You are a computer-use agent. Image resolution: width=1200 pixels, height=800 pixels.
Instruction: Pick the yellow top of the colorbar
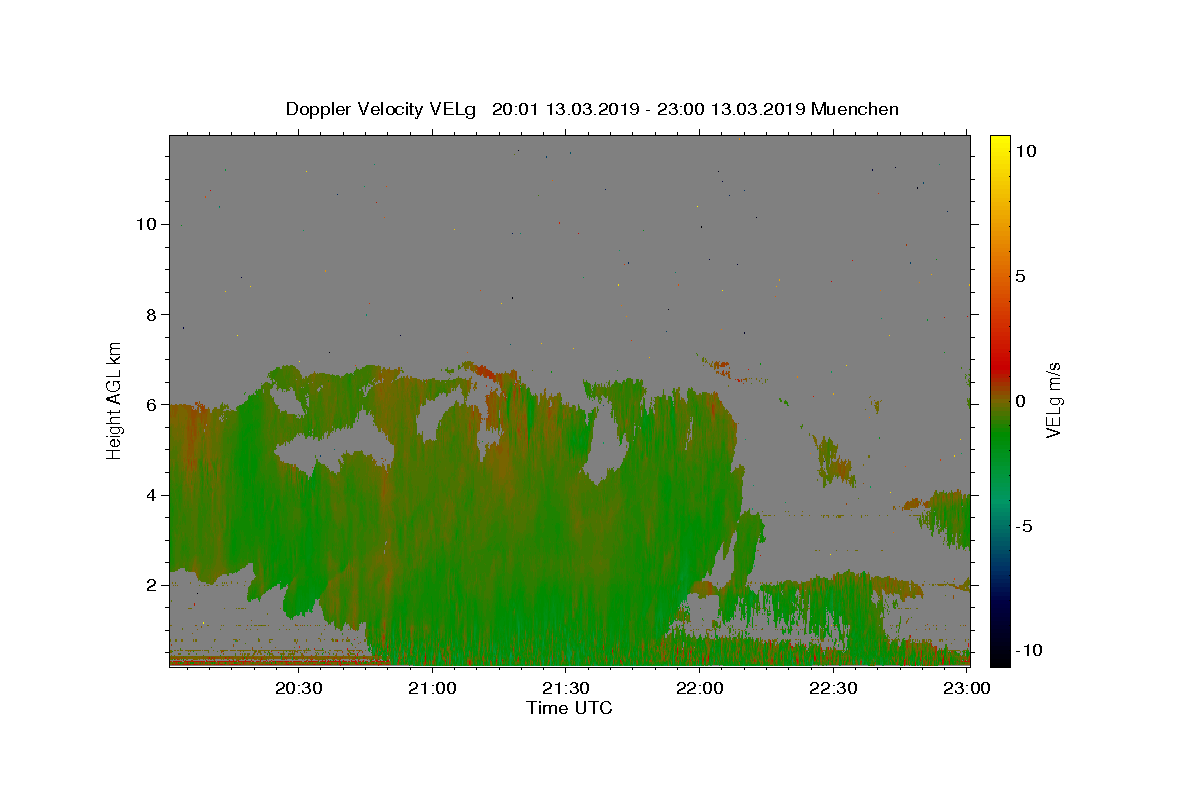[999, 145]
